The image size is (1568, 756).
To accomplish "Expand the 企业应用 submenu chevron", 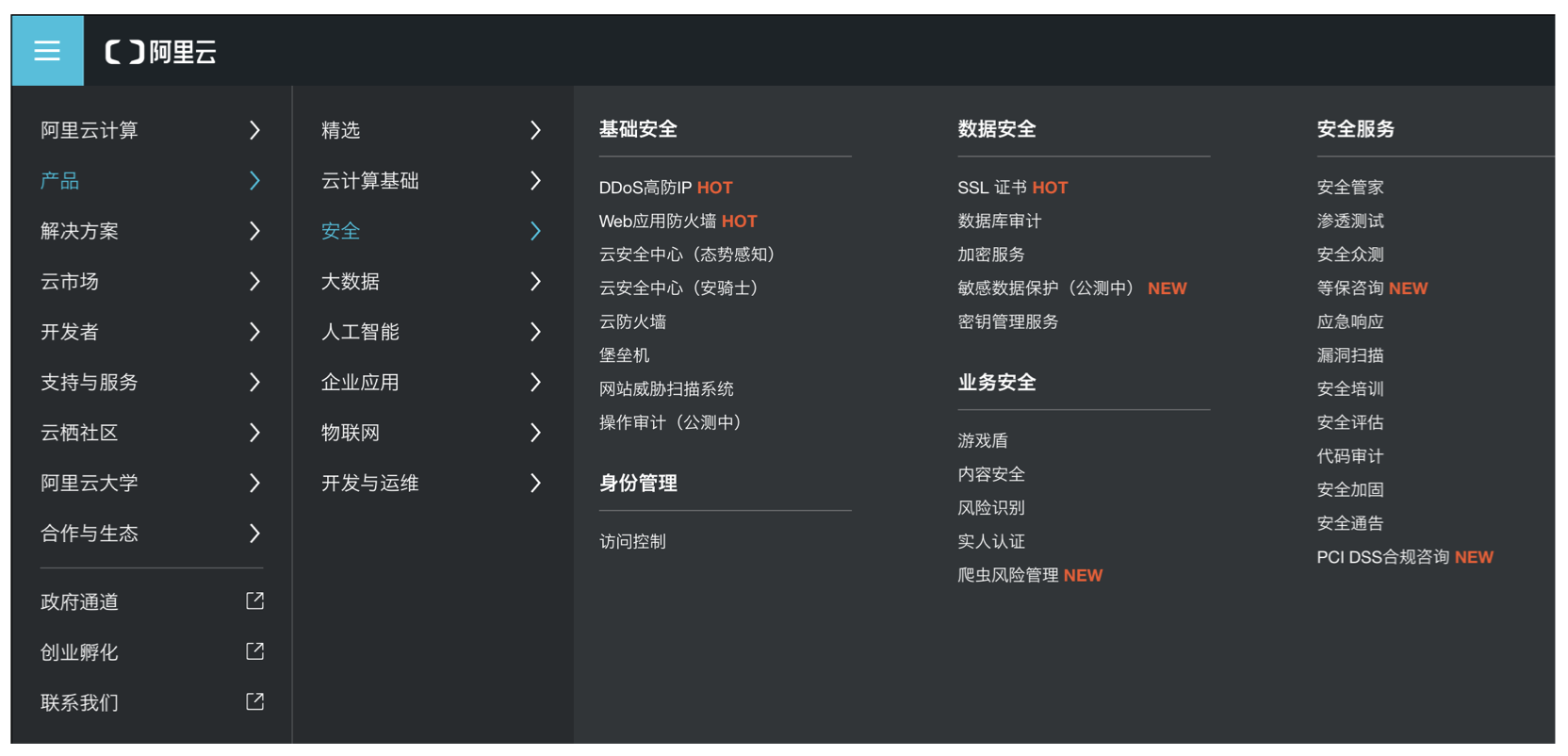I will 535,382.
